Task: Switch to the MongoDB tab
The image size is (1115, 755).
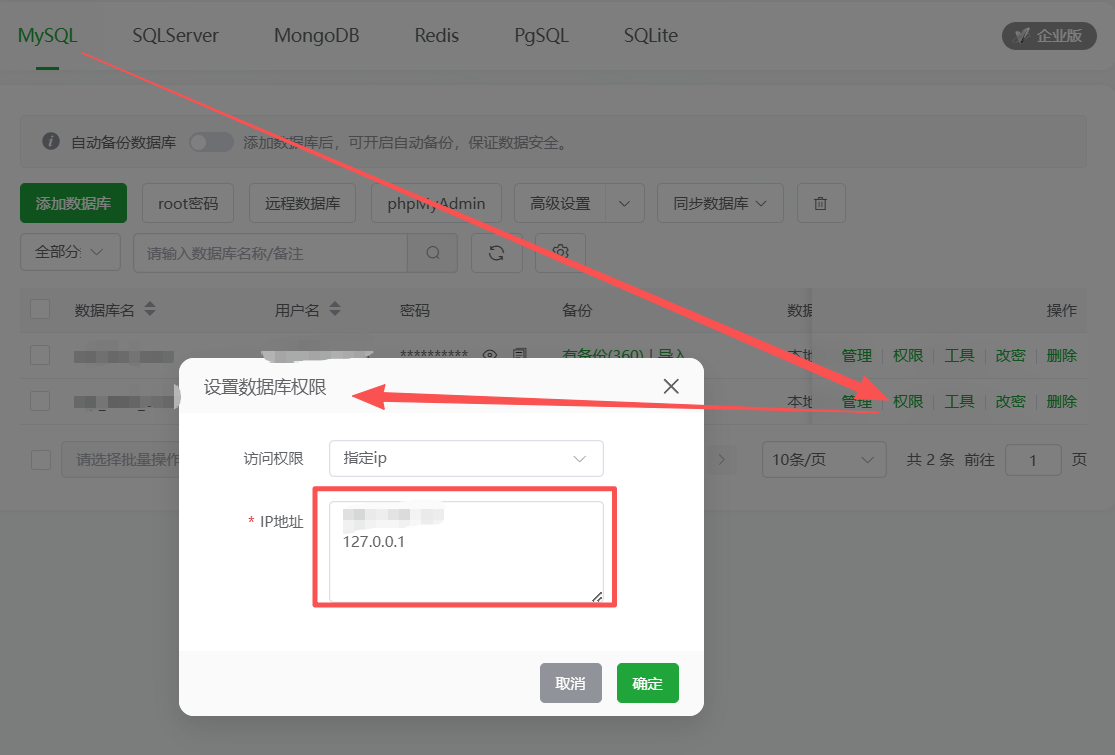Action: pos(316,36)
